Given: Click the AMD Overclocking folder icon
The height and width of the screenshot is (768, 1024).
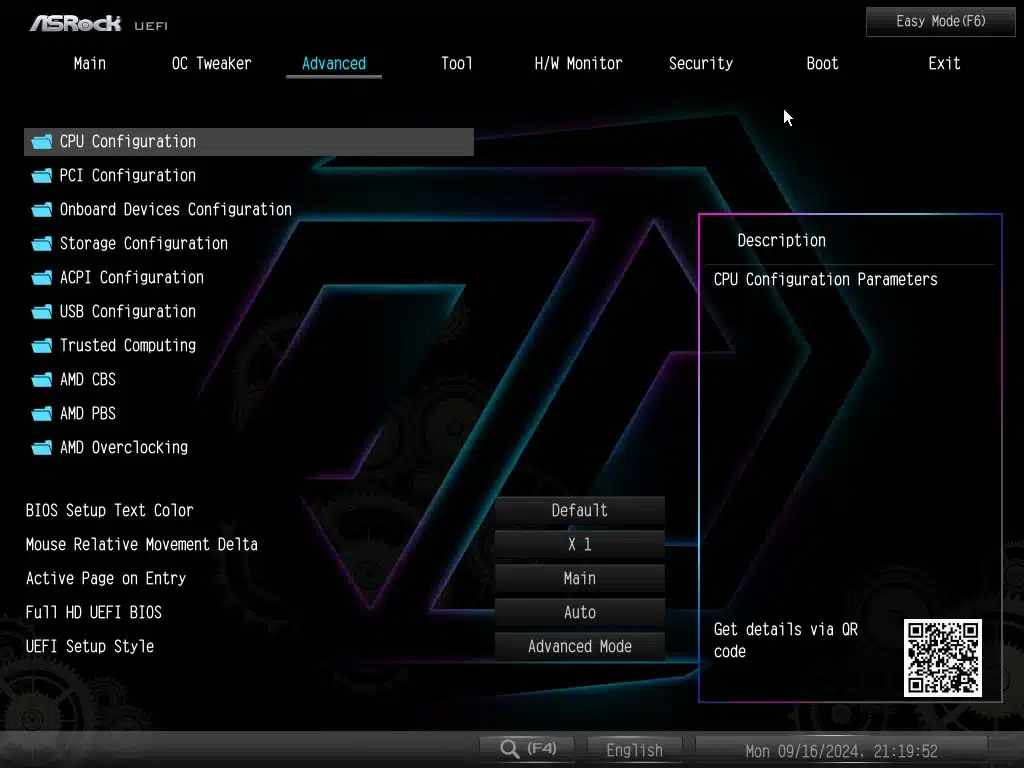Looking at the screenshot, I should pos(42,447).
